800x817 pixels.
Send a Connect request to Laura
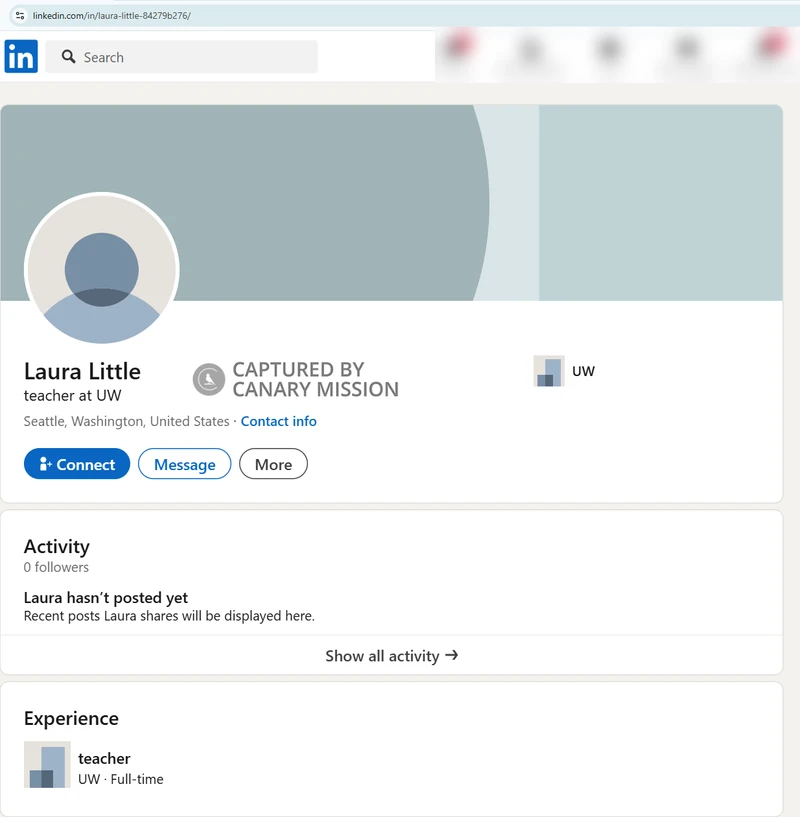point(77,464)
